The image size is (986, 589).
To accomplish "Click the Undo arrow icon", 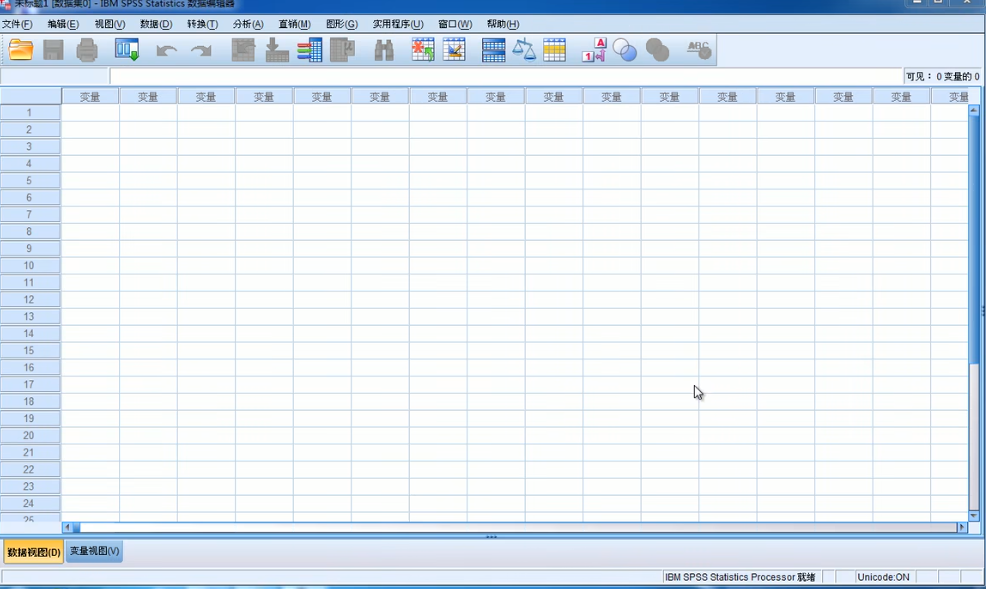I will point(167,50).
